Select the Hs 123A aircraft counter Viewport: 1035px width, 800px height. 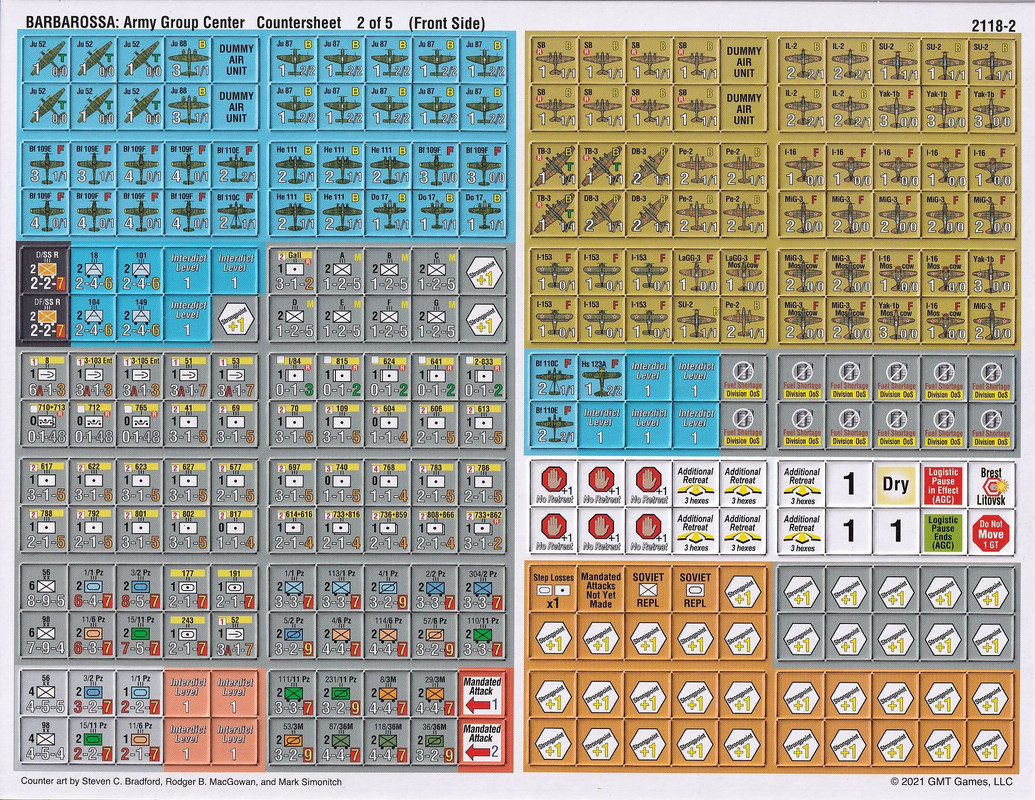tap(601, 378)
